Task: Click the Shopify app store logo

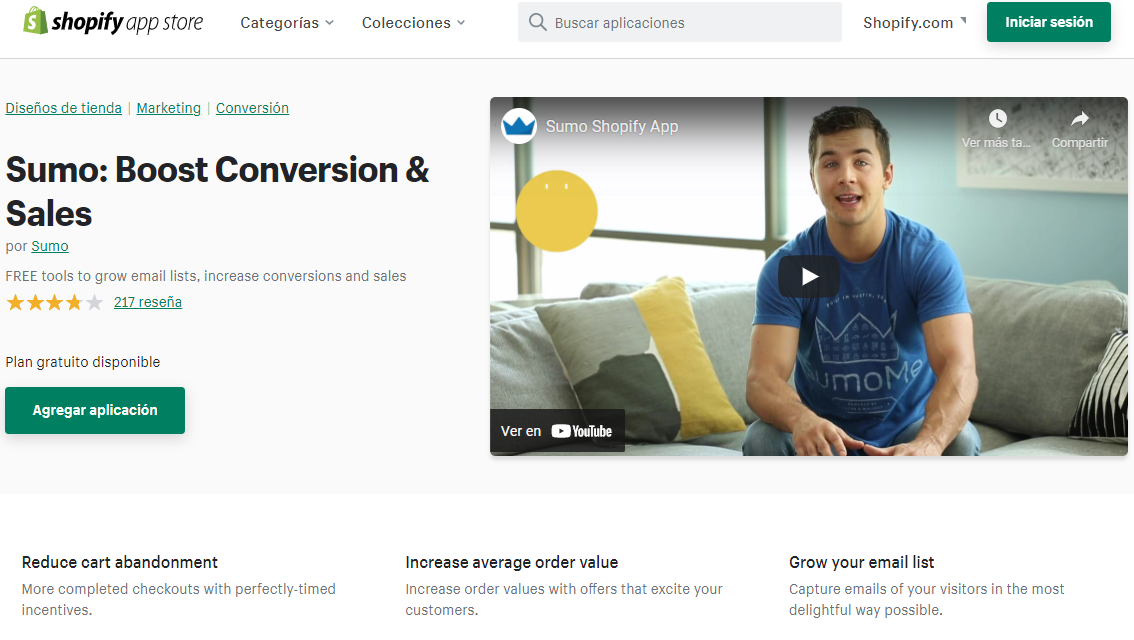Action: click(x=113, y=22)
